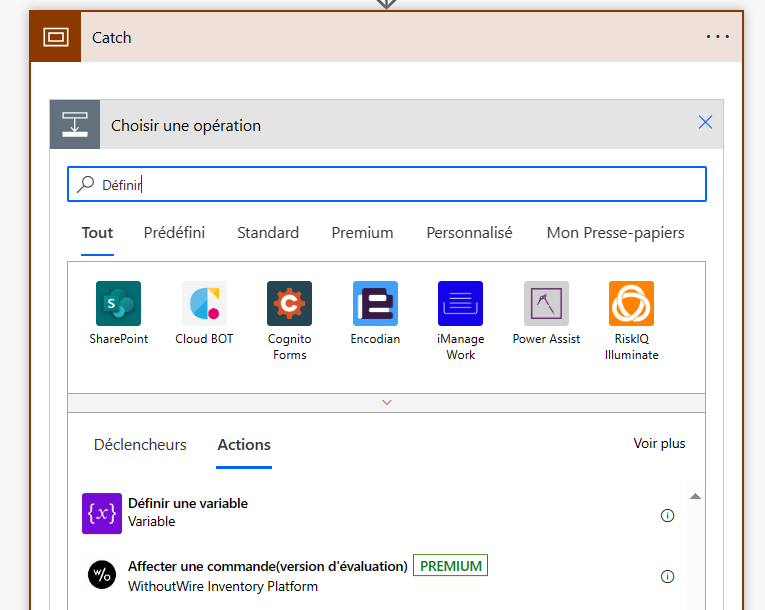Focus the operation search field
Screen dimensions: 765x610
point(387,184)
